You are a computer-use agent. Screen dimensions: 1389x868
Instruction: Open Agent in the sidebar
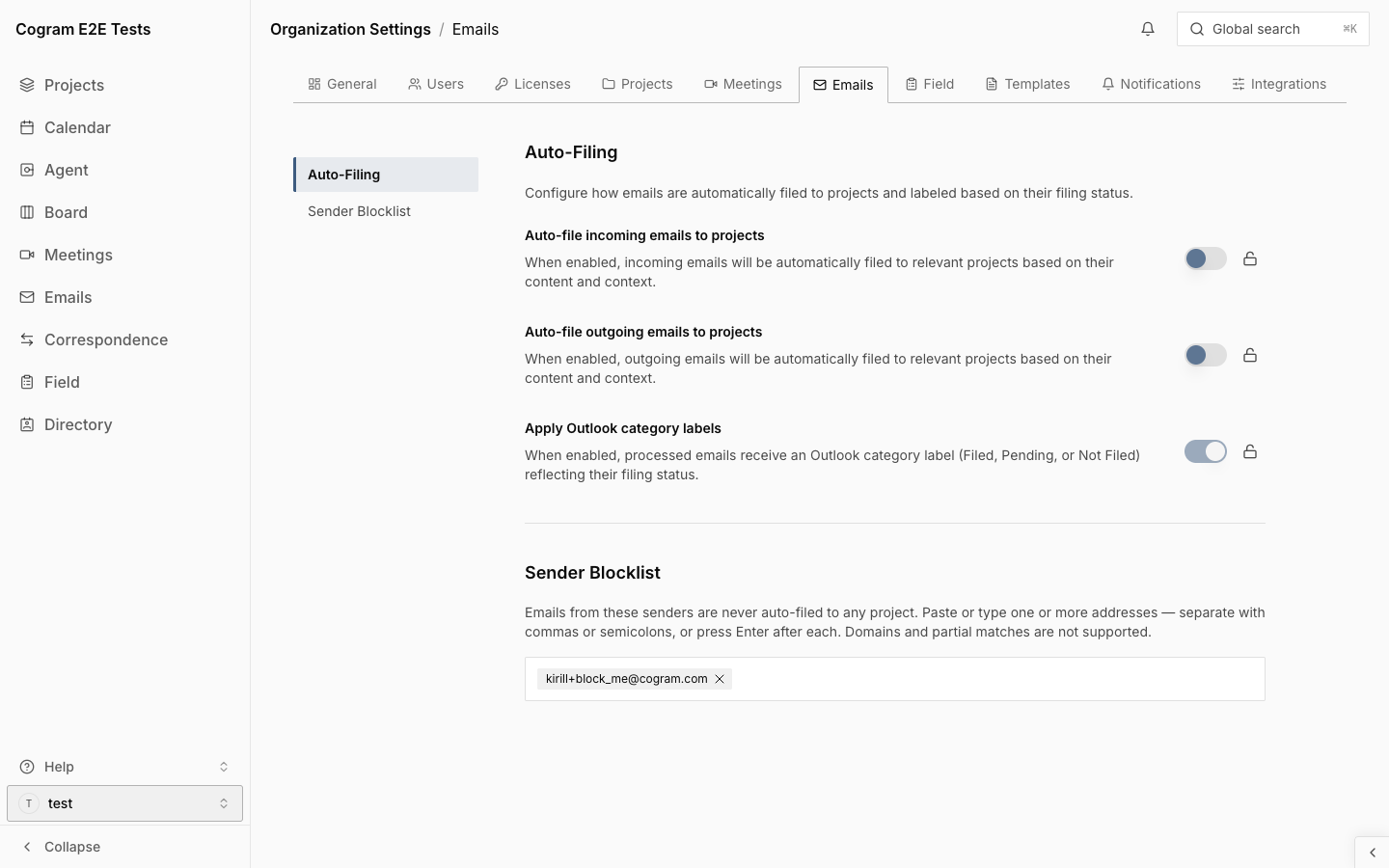click(x=125, y=170)
